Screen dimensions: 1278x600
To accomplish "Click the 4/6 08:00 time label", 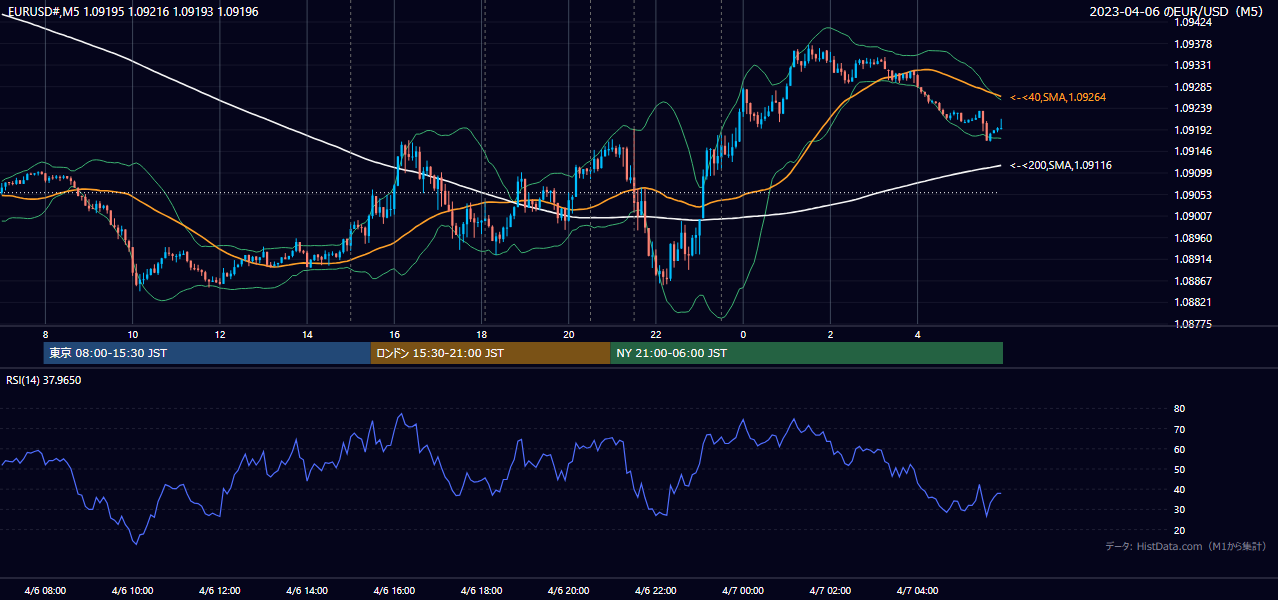I will pyautogui.click(x=45, y=590).
